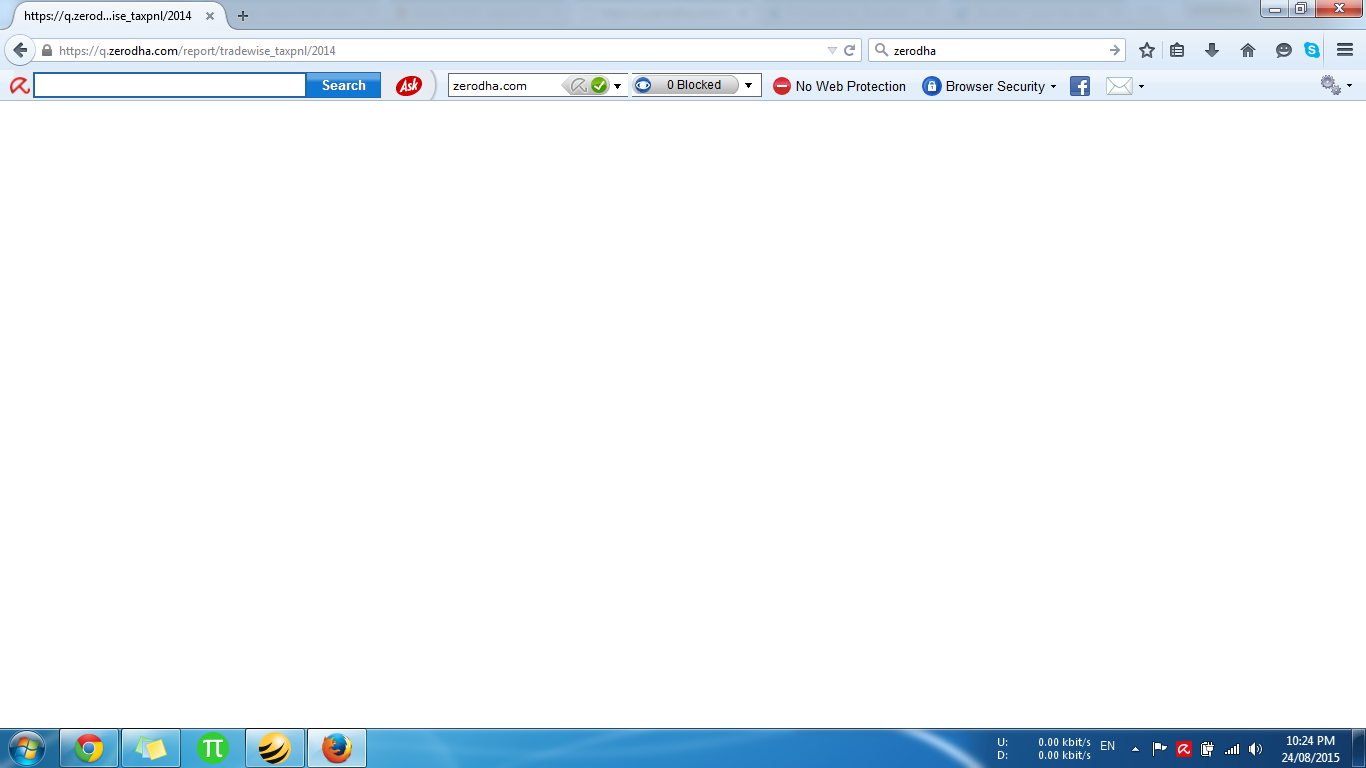Go to the Firefox home page
The height and width of the screenshot is (768, 1366).
1247,50
